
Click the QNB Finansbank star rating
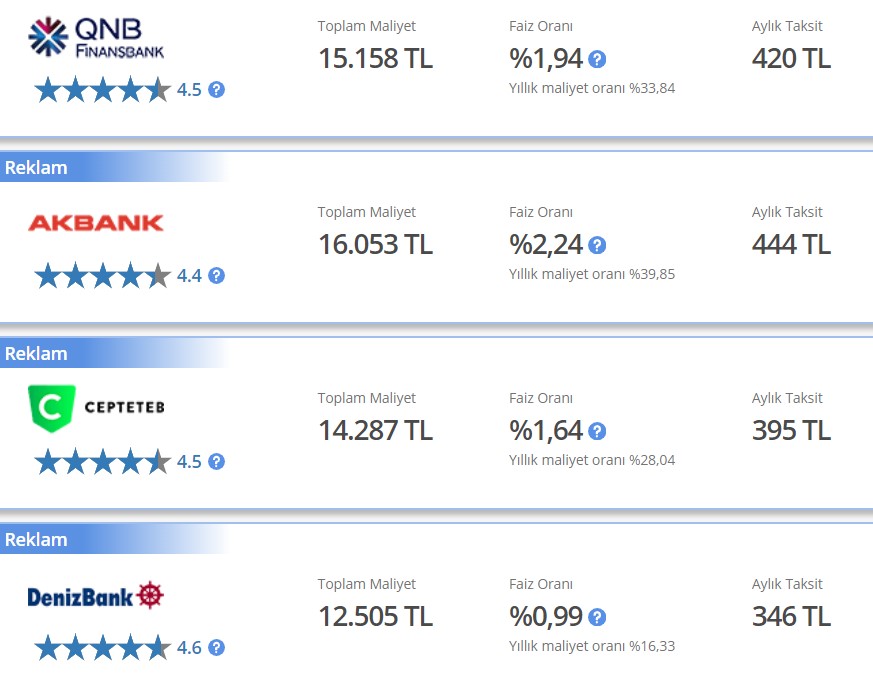coord(102,90)
